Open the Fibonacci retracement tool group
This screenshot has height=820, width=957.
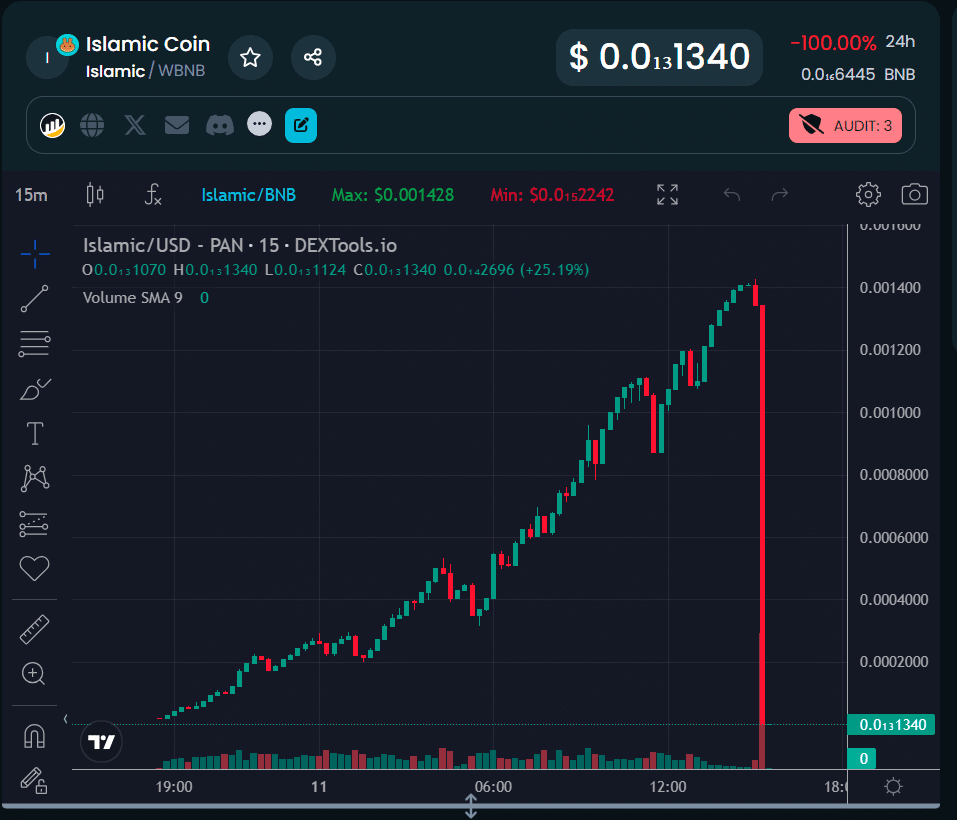point(35,343)
